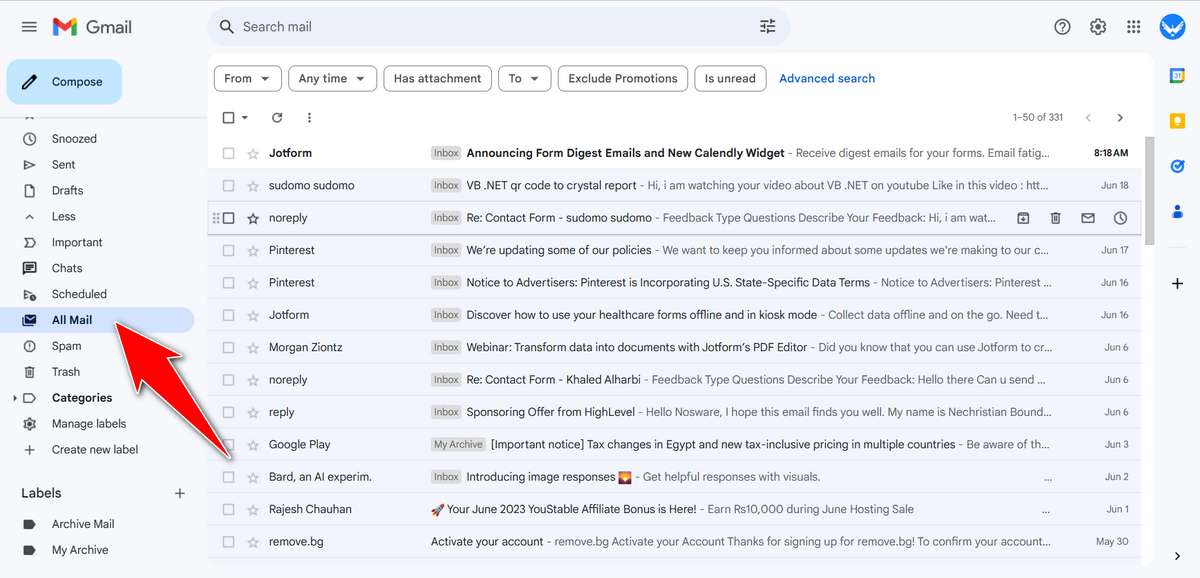1200x578 pixels.
Task: Archive the noreply email via hover icon
Action: coord(1022,217)
